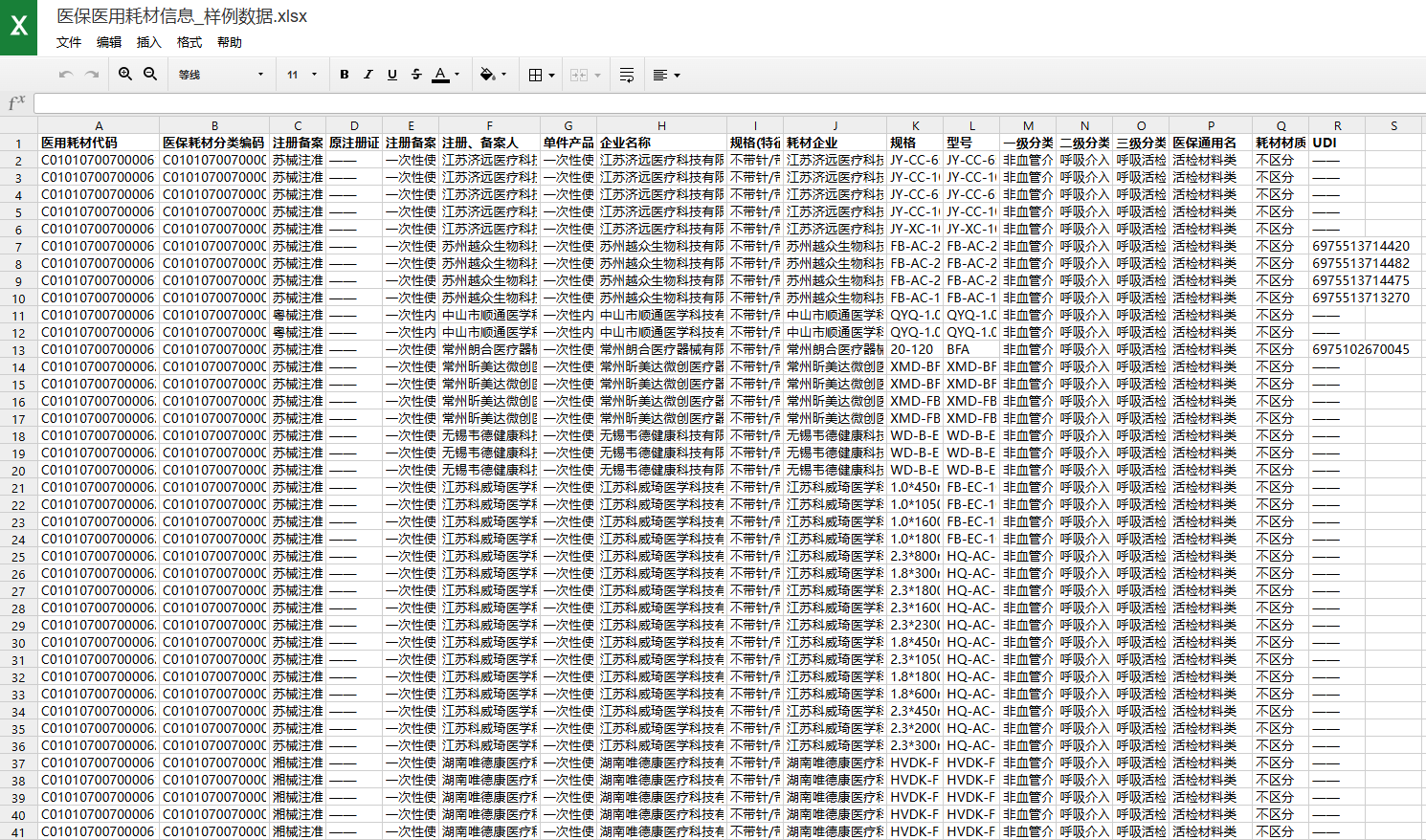The width and height of the screenshot is (1426, 840).
Task: Toggle italic formatting
Action: (368, 75)
